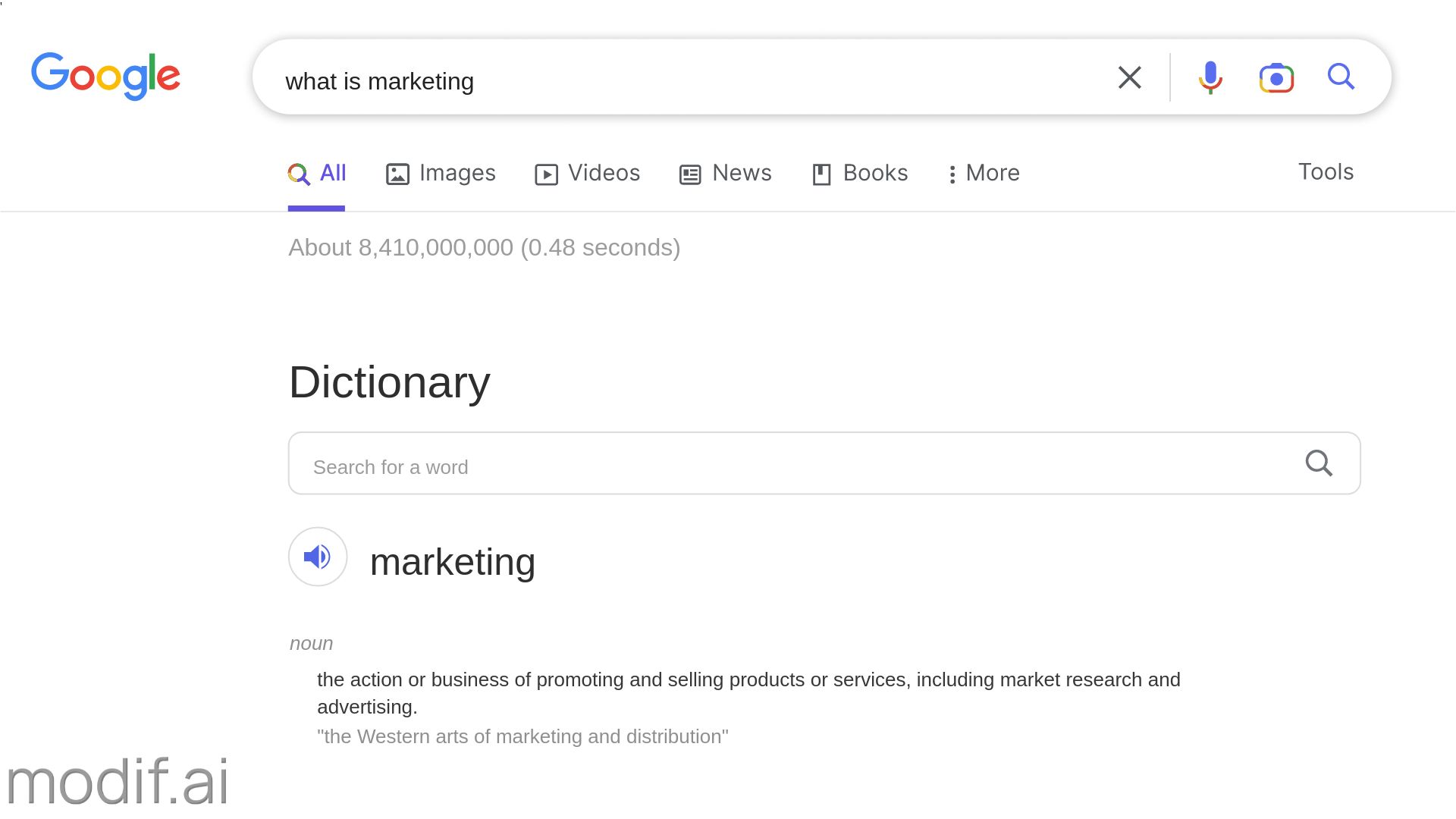Image resolution: width=1456 pixels, height=819 pixels.
Task: Click the 'Search for a word' field
Action: [789, 466]
